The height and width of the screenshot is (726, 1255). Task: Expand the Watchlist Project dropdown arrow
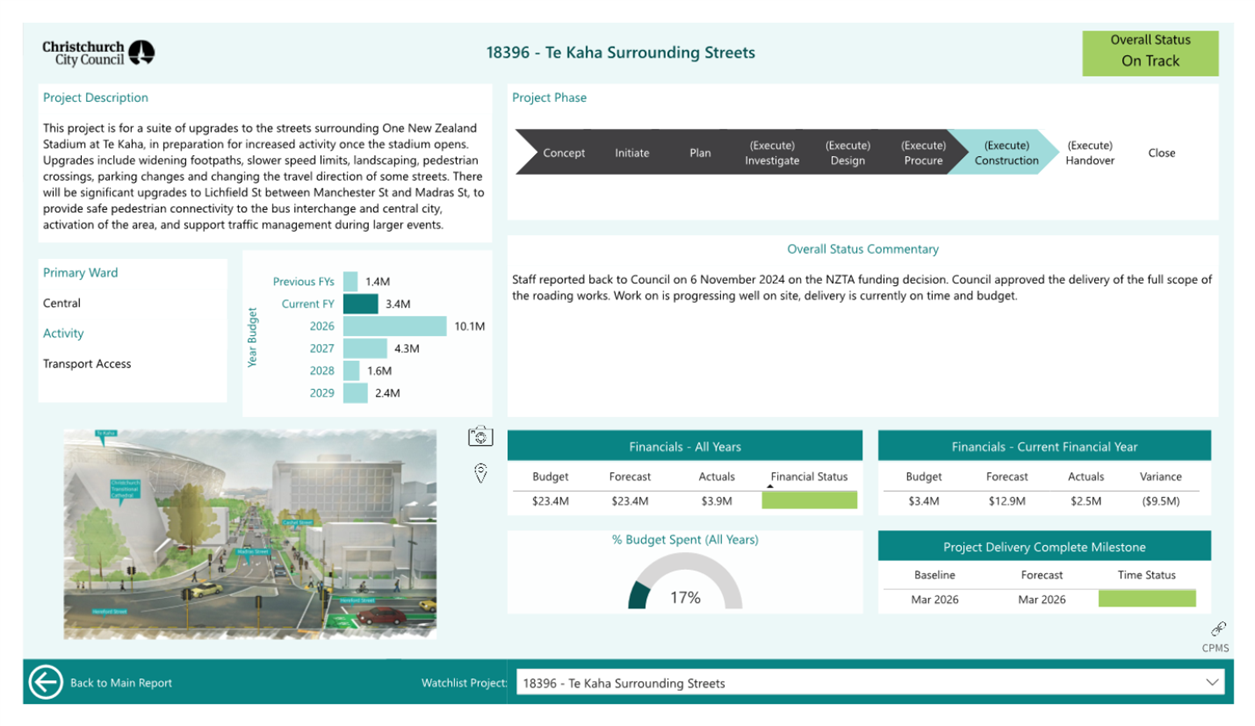pos(1212,683)
